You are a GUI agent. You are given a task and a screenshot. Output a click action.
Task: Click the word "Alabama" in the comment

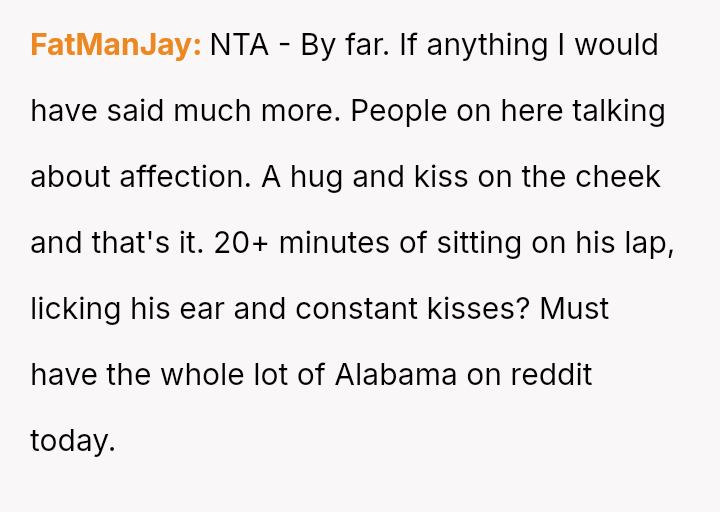tap(396, 375)
